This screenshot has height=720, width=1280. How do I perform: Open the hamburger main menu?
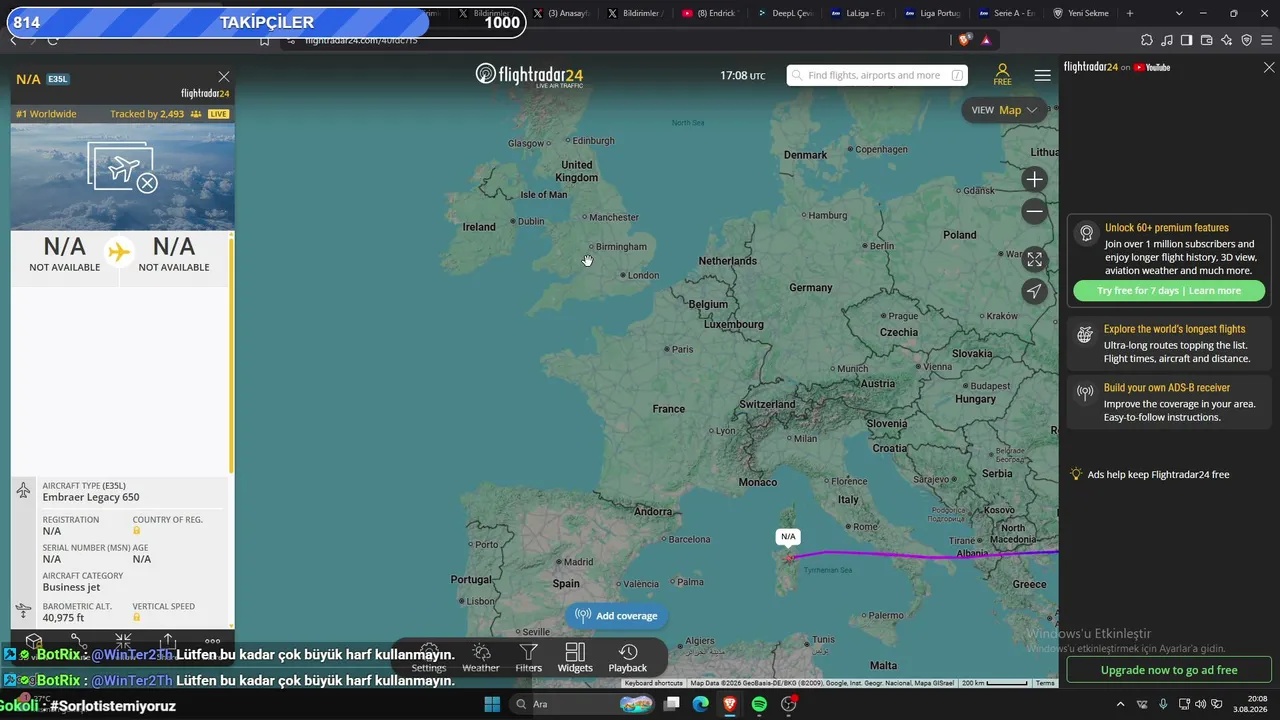coord(1042,75)
